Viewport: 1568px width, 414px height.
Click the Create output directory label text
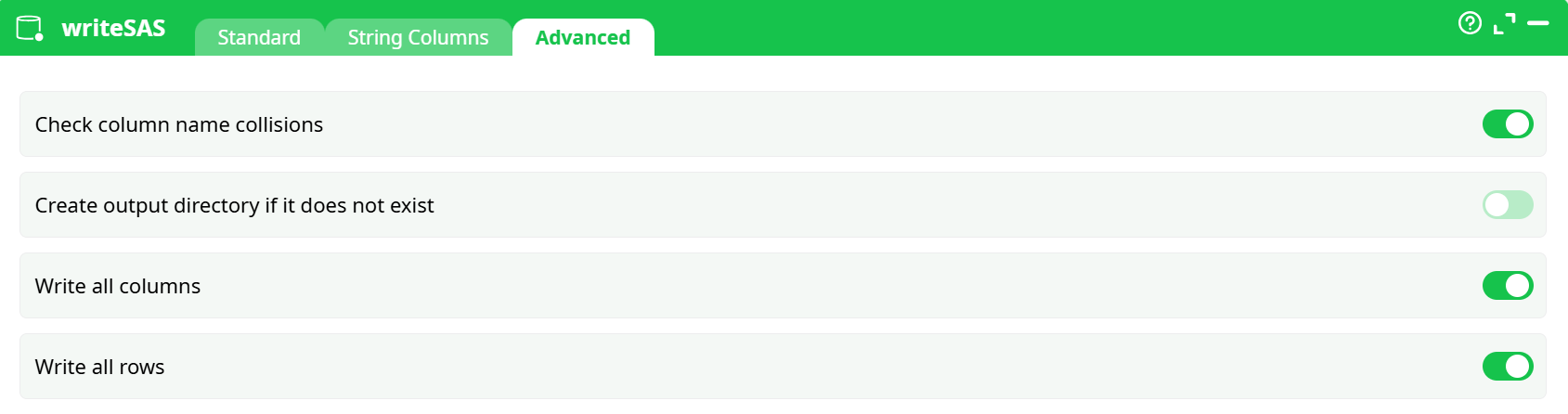point(234,205)
